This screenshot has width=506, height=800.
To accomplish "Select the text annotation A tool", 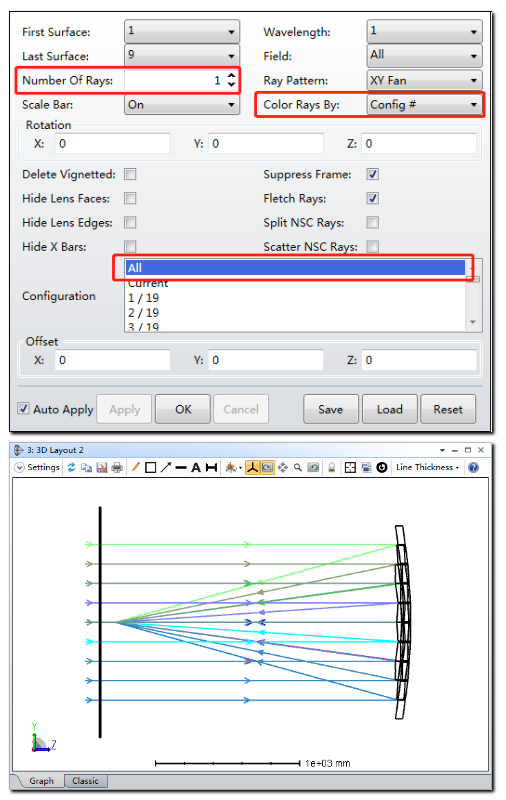I will (x=196, y=467).
